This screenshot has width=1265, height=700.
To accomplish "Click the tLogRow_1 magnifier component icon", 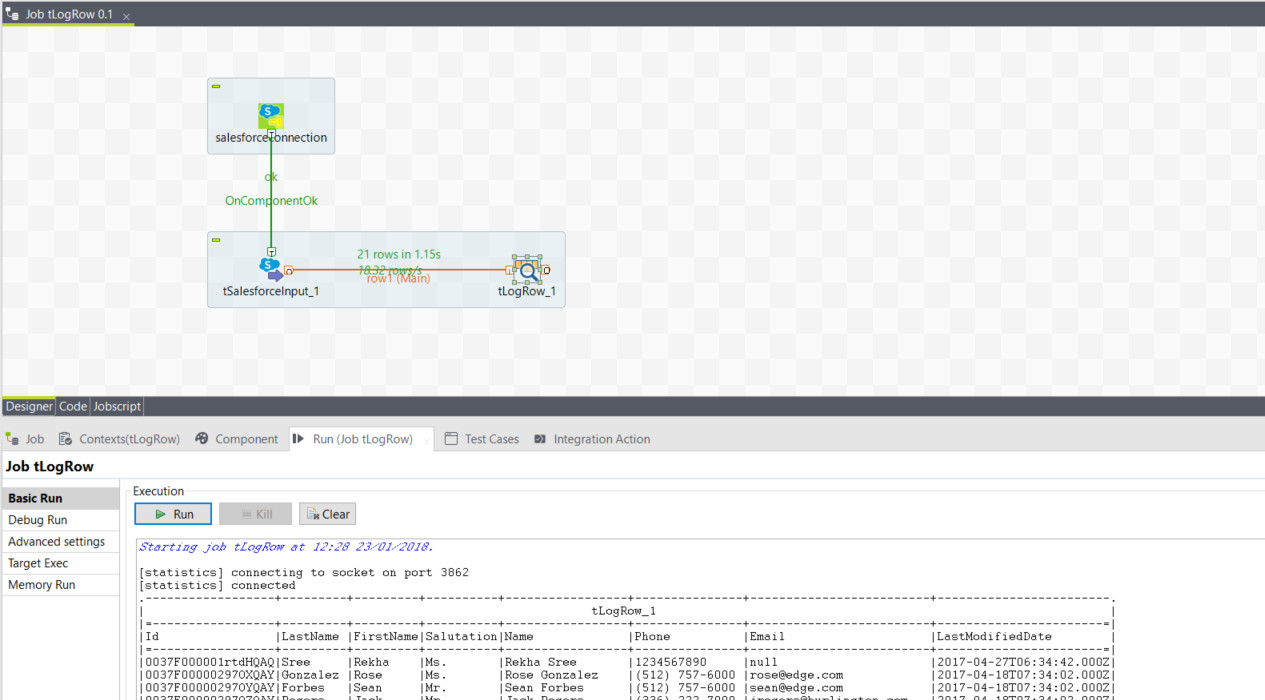I will 527,269.
